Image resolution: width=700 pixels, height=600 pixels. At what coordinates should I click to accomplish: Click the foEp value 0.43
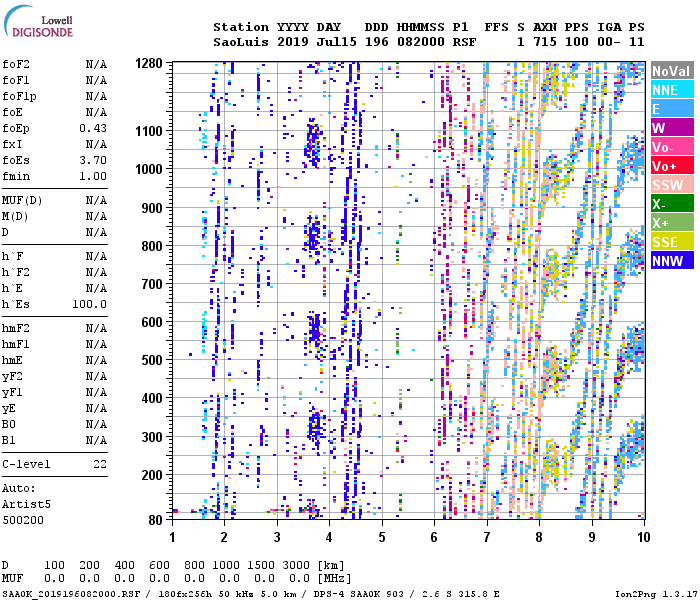[93, 128]
